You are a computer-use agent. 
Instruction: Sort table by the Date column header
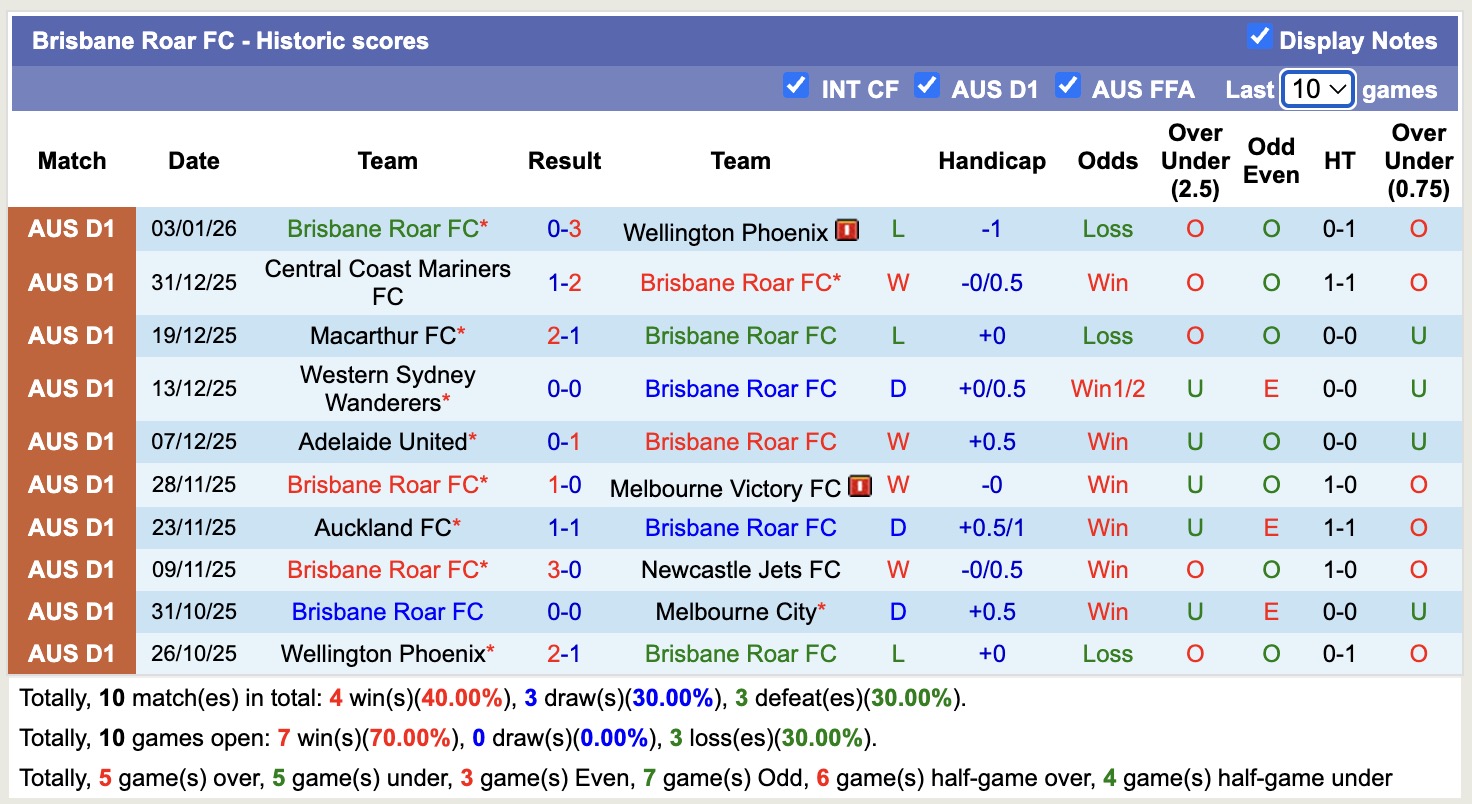tap(193, 160)
